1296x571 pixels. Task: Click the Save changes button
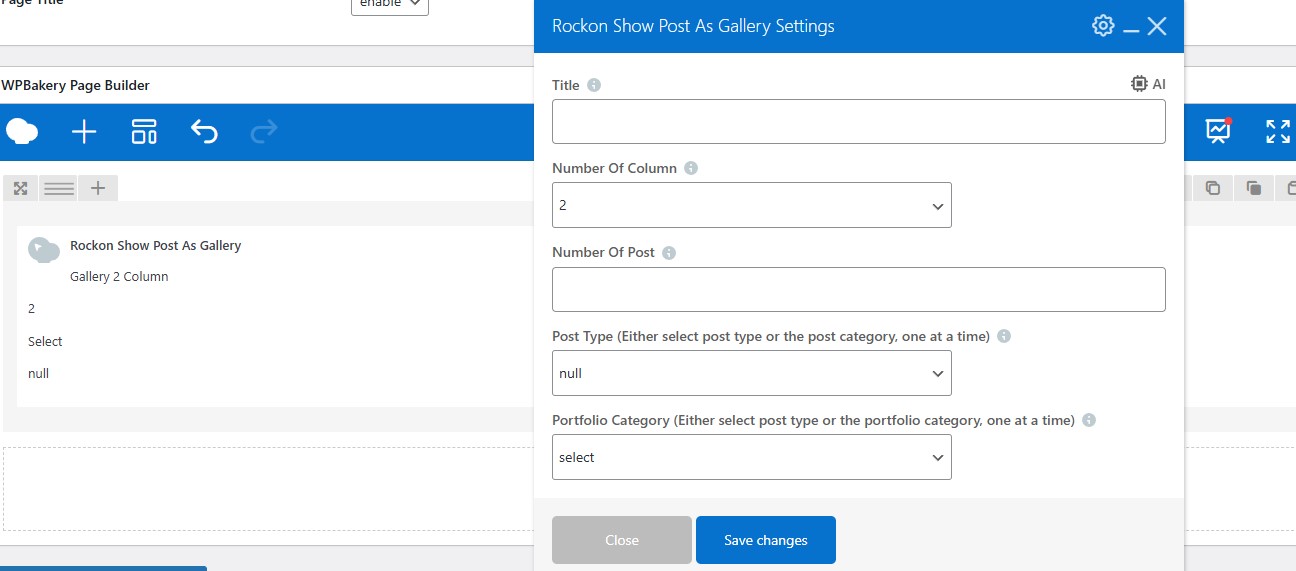click(765, 540)
